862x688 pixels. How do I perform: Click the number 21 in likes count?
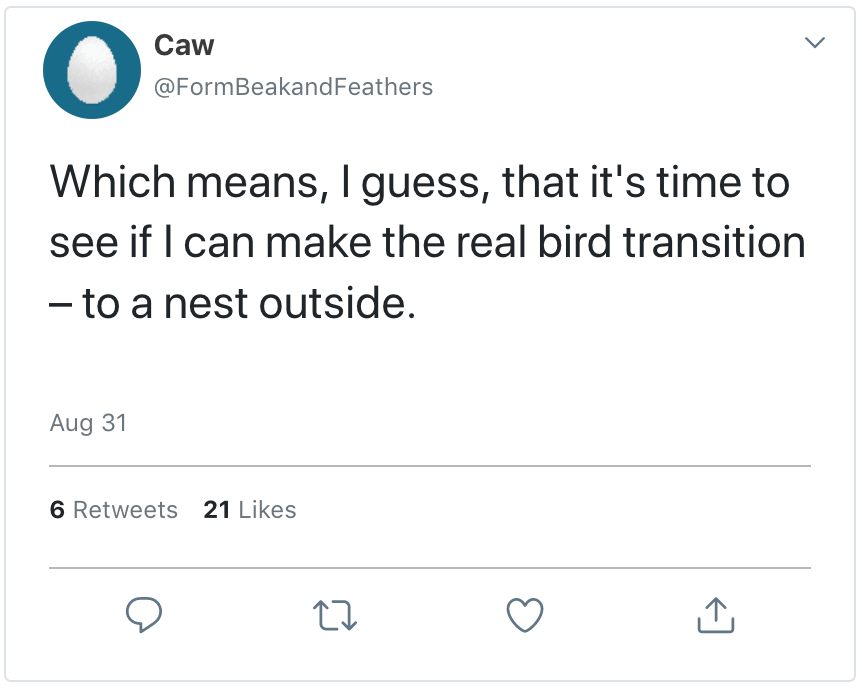pyautogui.click(x=217, y=510)
